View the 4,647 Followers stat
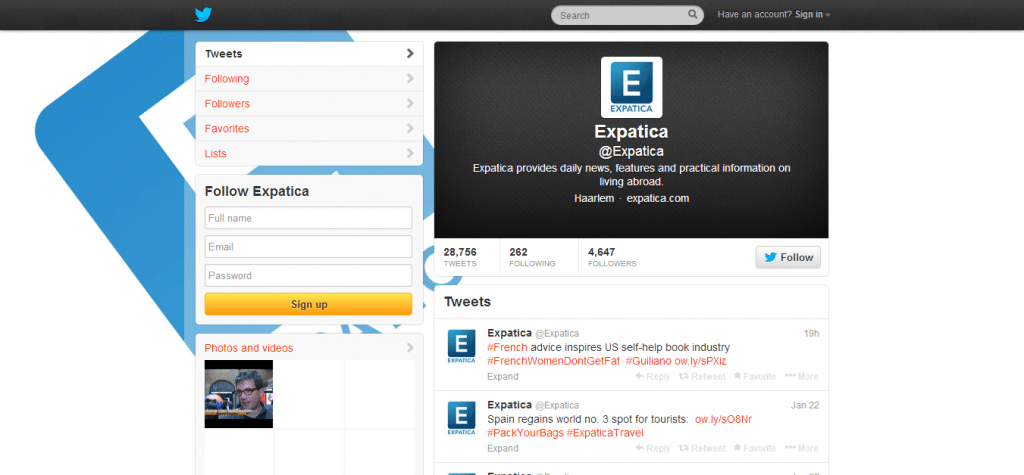 [612, 257]
